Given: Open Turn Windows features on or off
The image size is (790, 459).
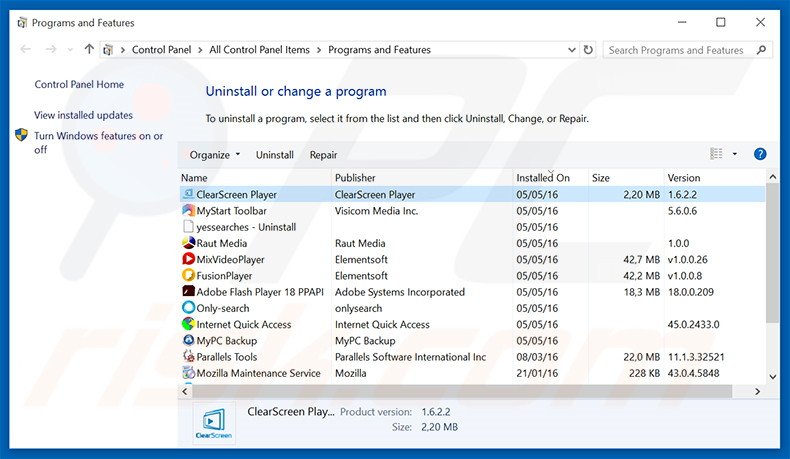Looking at the screenshot, I should coord(99,142).
